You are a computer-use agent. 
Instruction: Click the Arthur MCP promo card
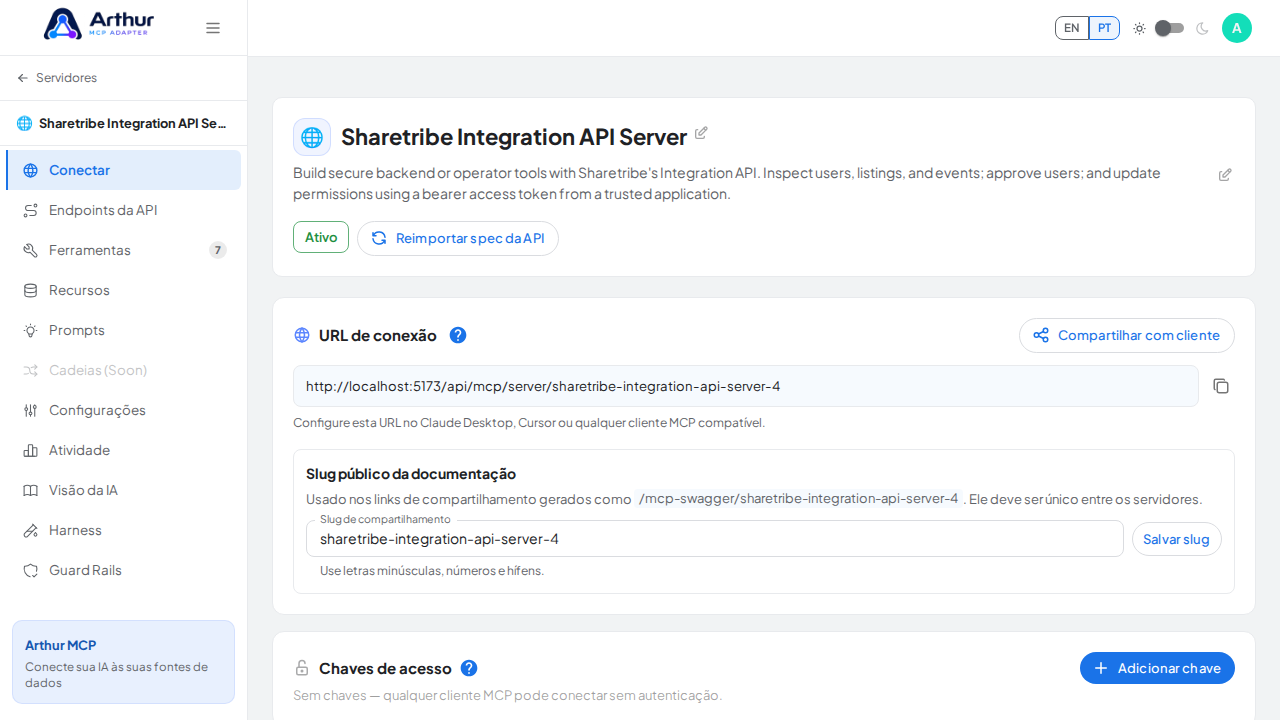[123, 662]
